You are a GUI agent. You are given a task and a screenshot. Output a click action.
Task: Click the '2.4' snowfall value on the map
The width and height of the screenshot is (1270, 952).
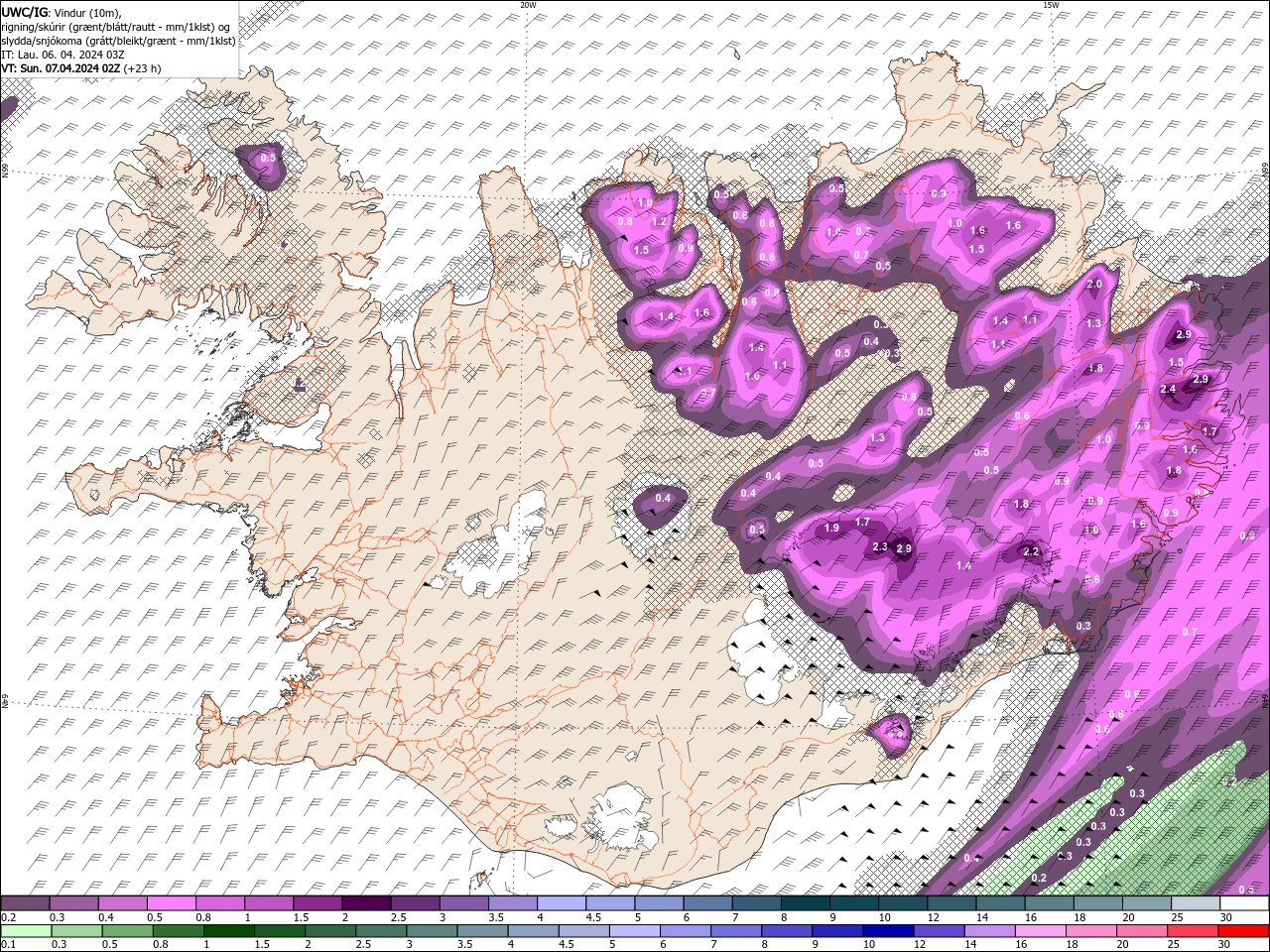(1168, 390)
